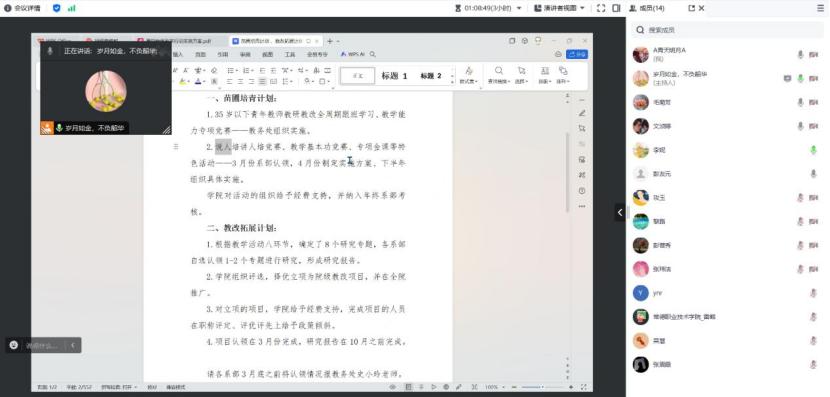Open the hamburger menu at top right
This screenshot has width=830, height=397.
click(821, 8)
